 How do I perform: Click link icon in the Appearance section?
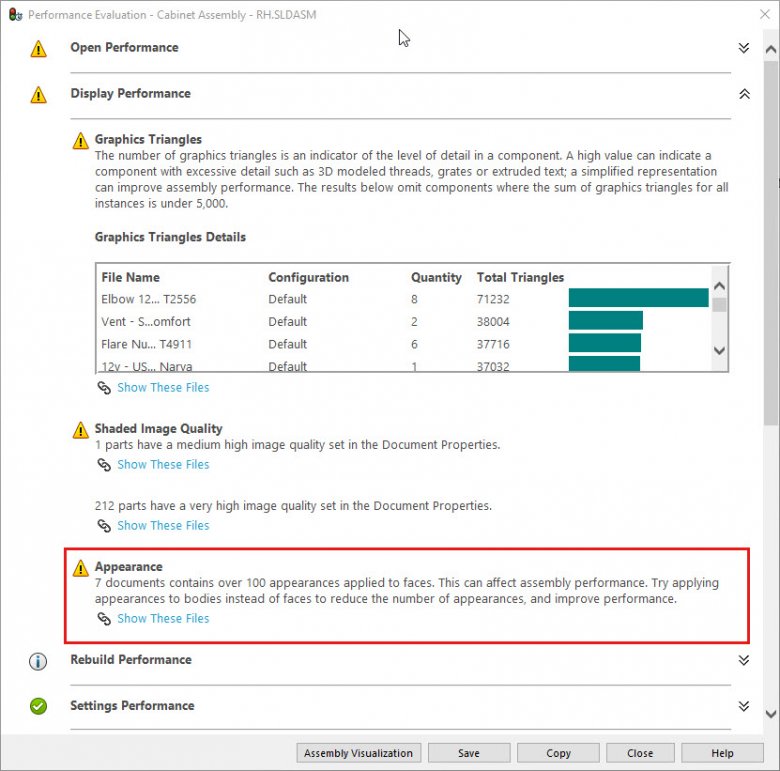[104, 619]
